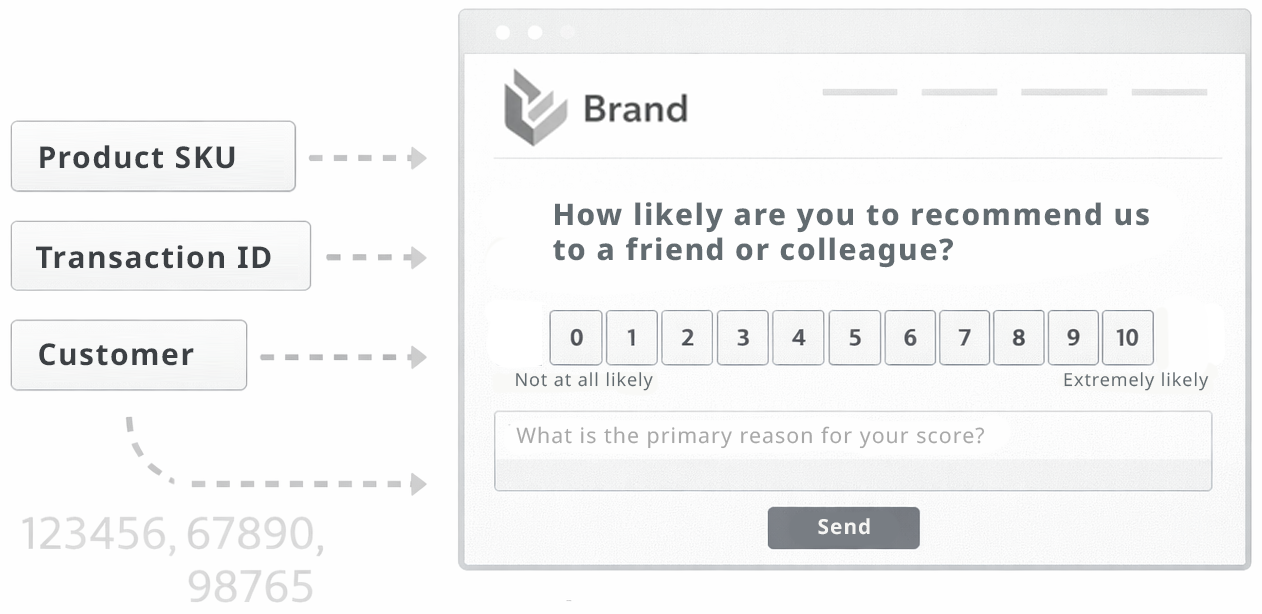
Task: Choose rating 7 on the scale
Action: tap(964, 338)
